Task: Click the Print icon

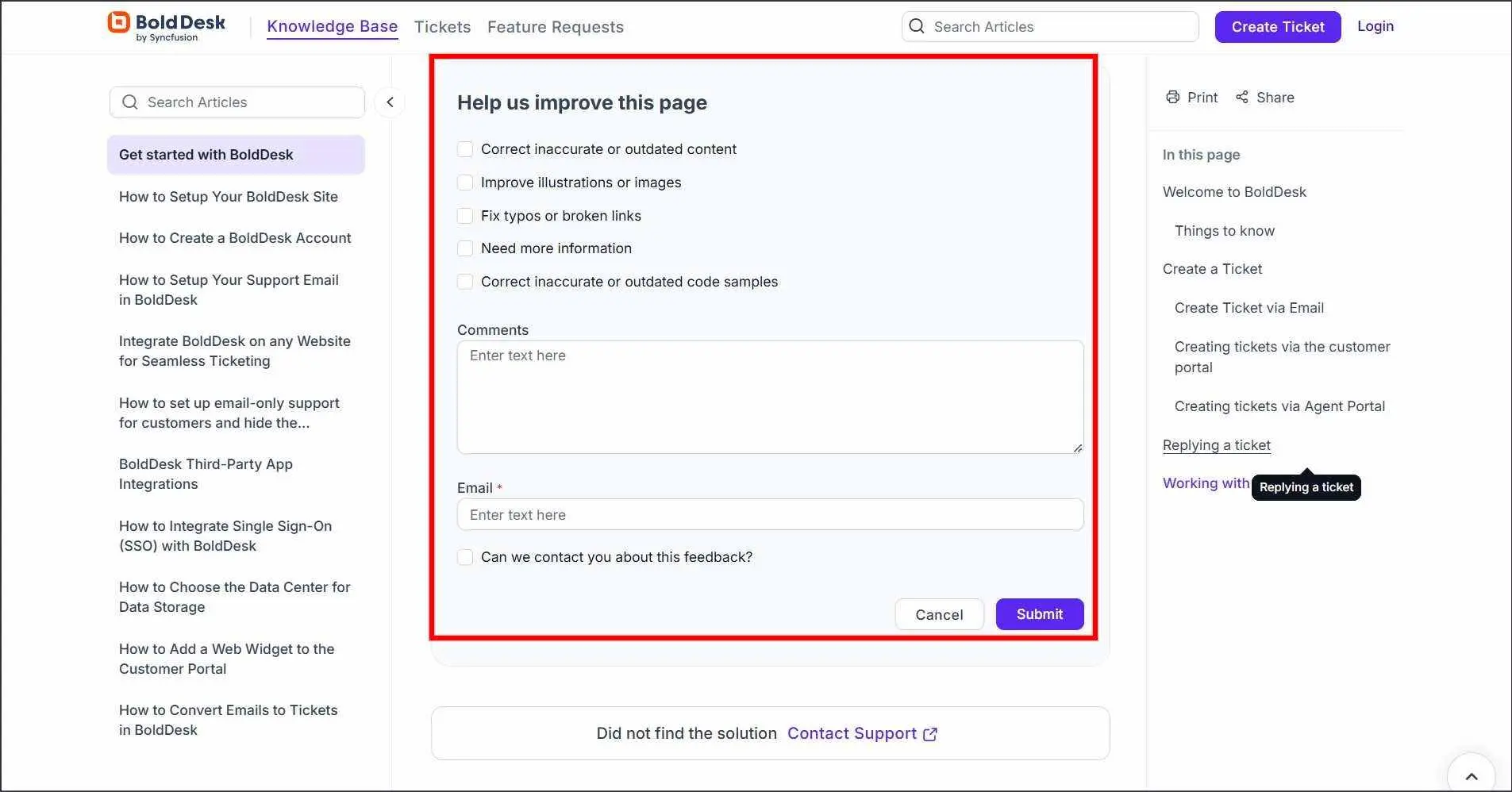Action: coord(1173,97)
